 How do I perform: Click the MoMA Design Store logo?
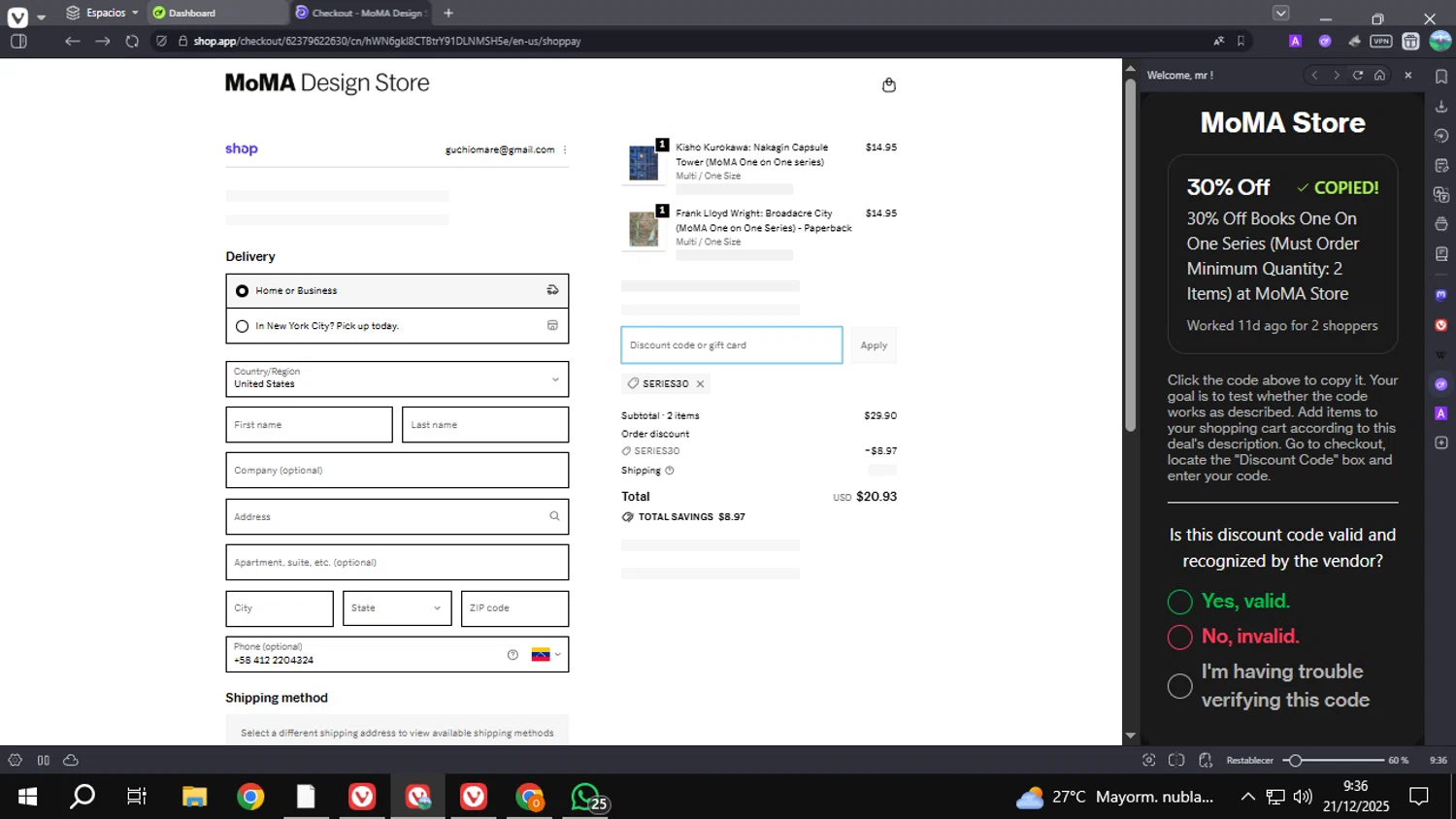[x=327, y=83]
